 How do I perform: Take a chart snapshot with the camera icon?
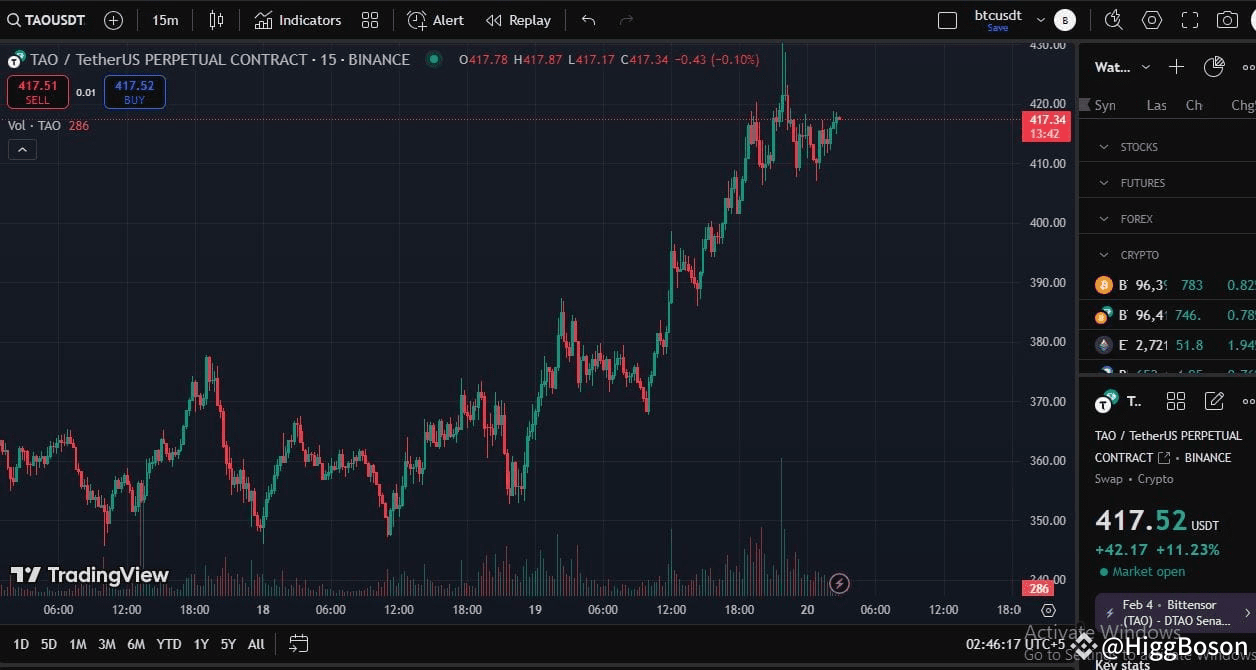pos(1227,19)
